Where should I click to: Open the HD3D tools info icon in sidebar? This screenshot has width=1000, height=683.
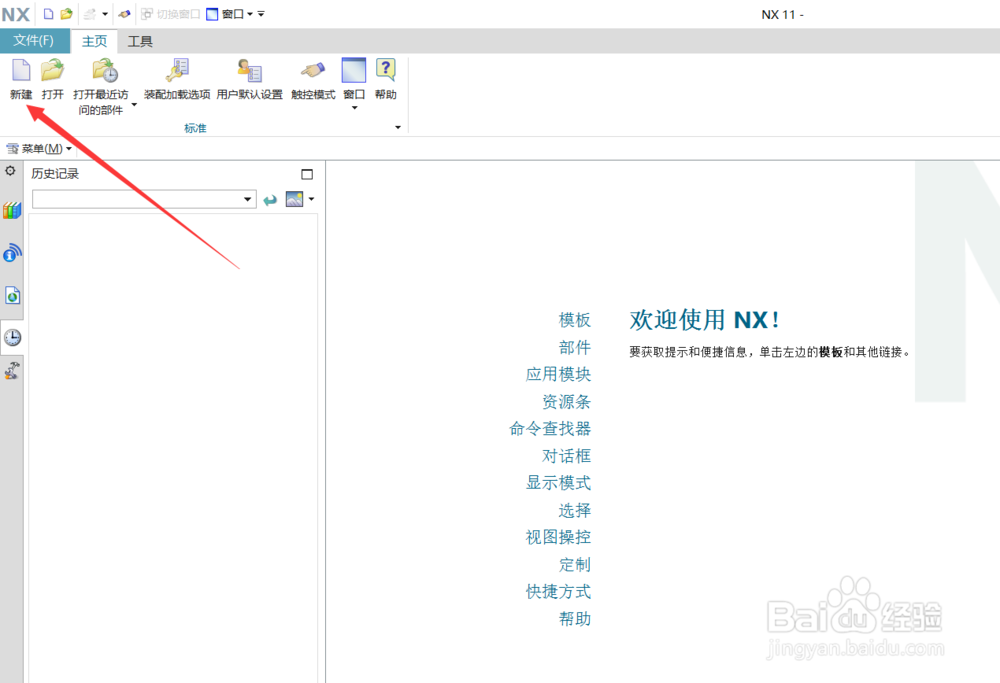(11, 253)
